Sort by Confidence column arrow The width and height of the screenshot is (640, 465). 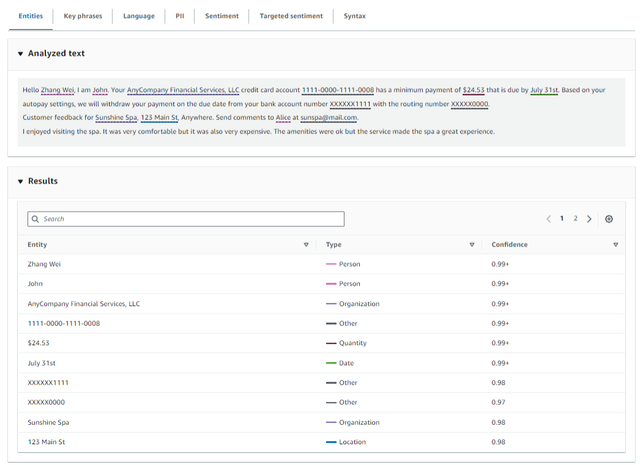tap(616, 245)
